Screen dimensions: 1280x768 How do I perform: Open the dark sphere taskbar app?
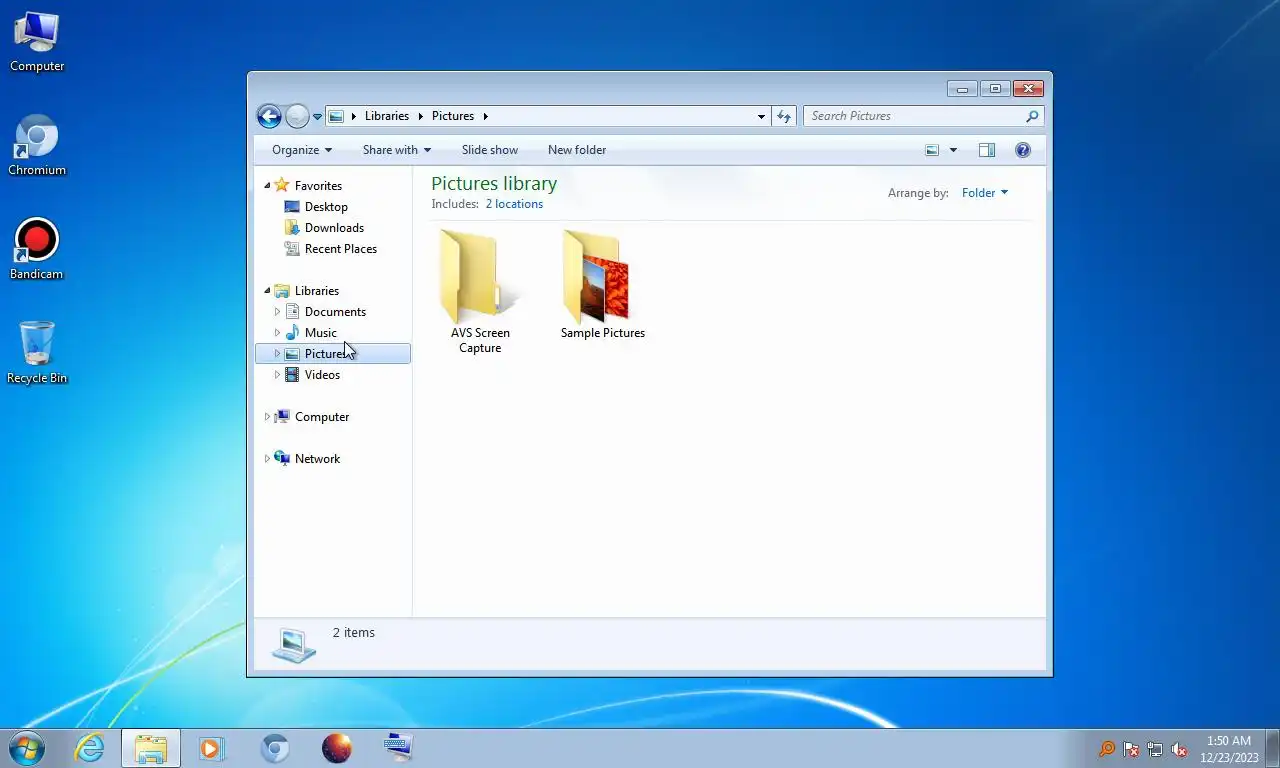[x=337, y=748]
